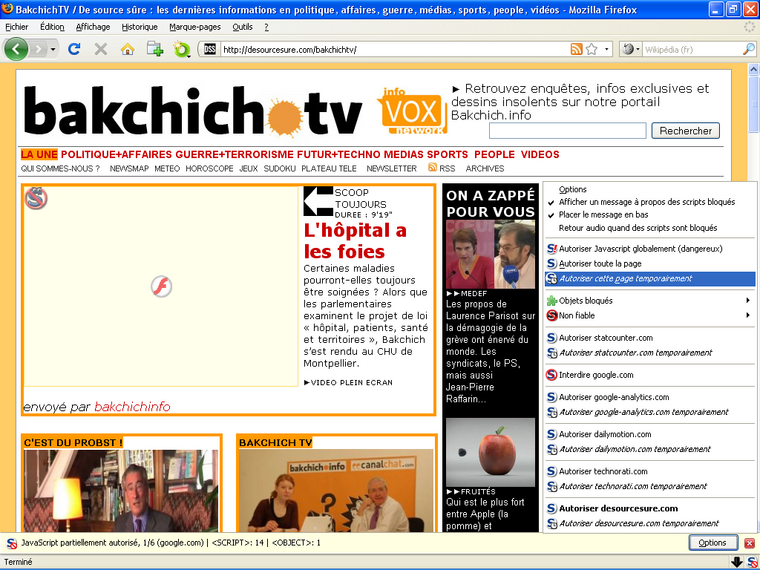Image resolution: width=760 pixels, height=570 pixels.
Task: Choose 'Autoriser dailymotion.com temporairement'
Action: [x=649, y=449]
